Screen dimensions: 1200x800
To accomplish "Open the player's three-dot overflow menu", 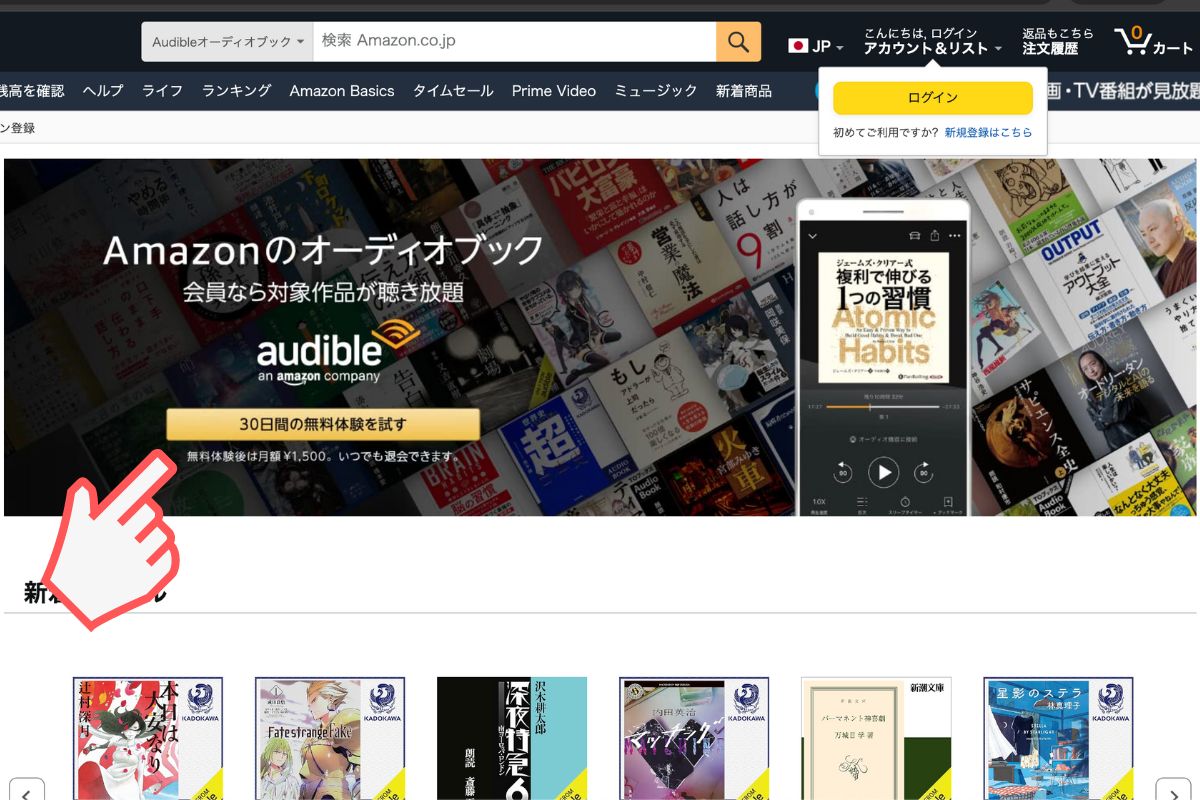I will (954, 236).
